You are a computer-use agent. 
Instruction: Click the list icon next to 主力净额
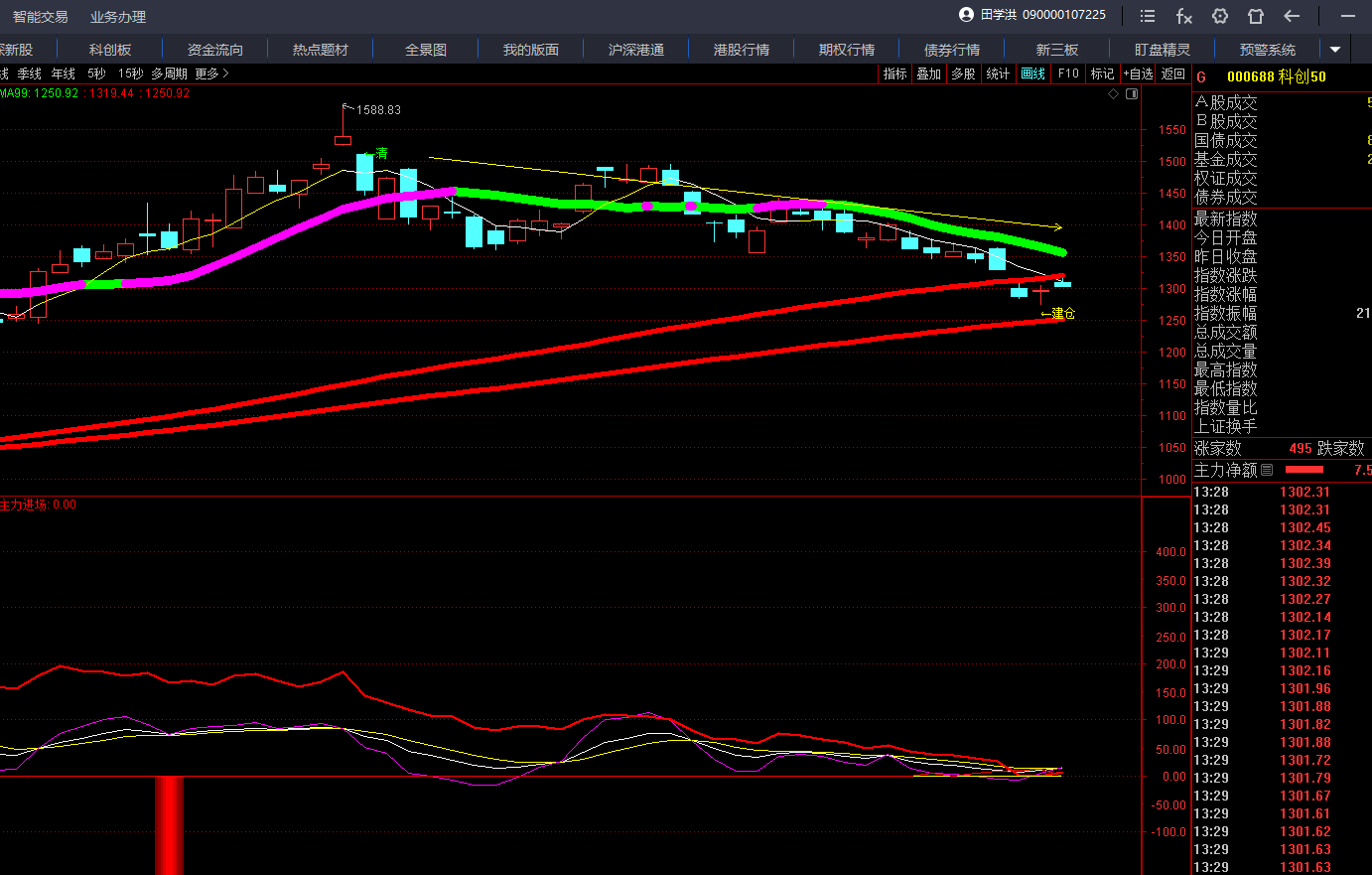[x=1267, y=470]
